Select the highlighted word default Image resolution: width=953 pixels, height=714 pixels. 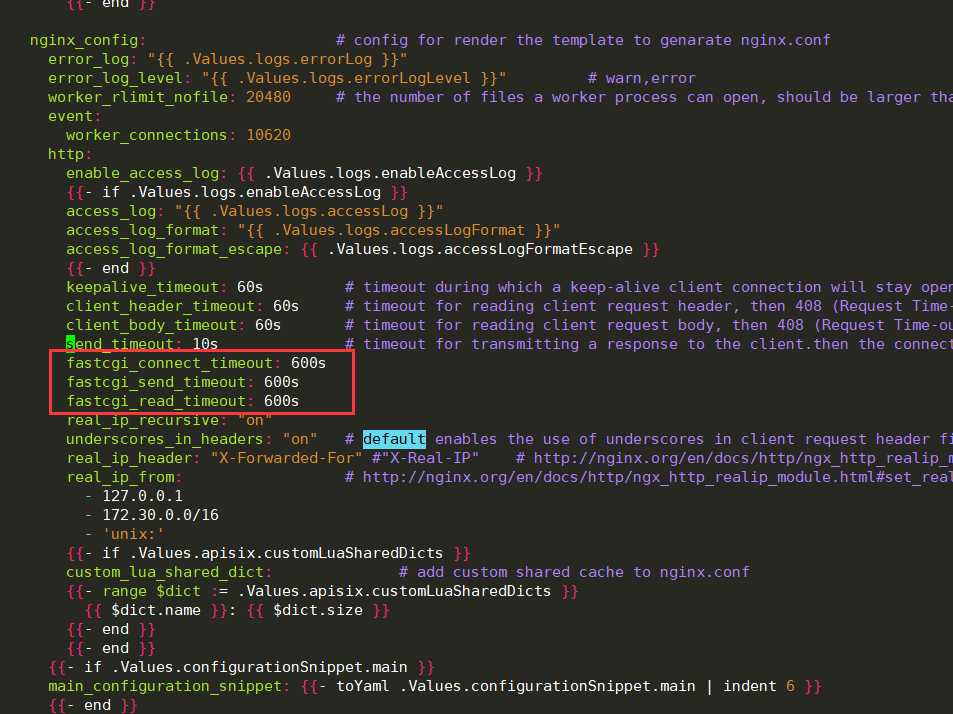click(x=394, y=439)
